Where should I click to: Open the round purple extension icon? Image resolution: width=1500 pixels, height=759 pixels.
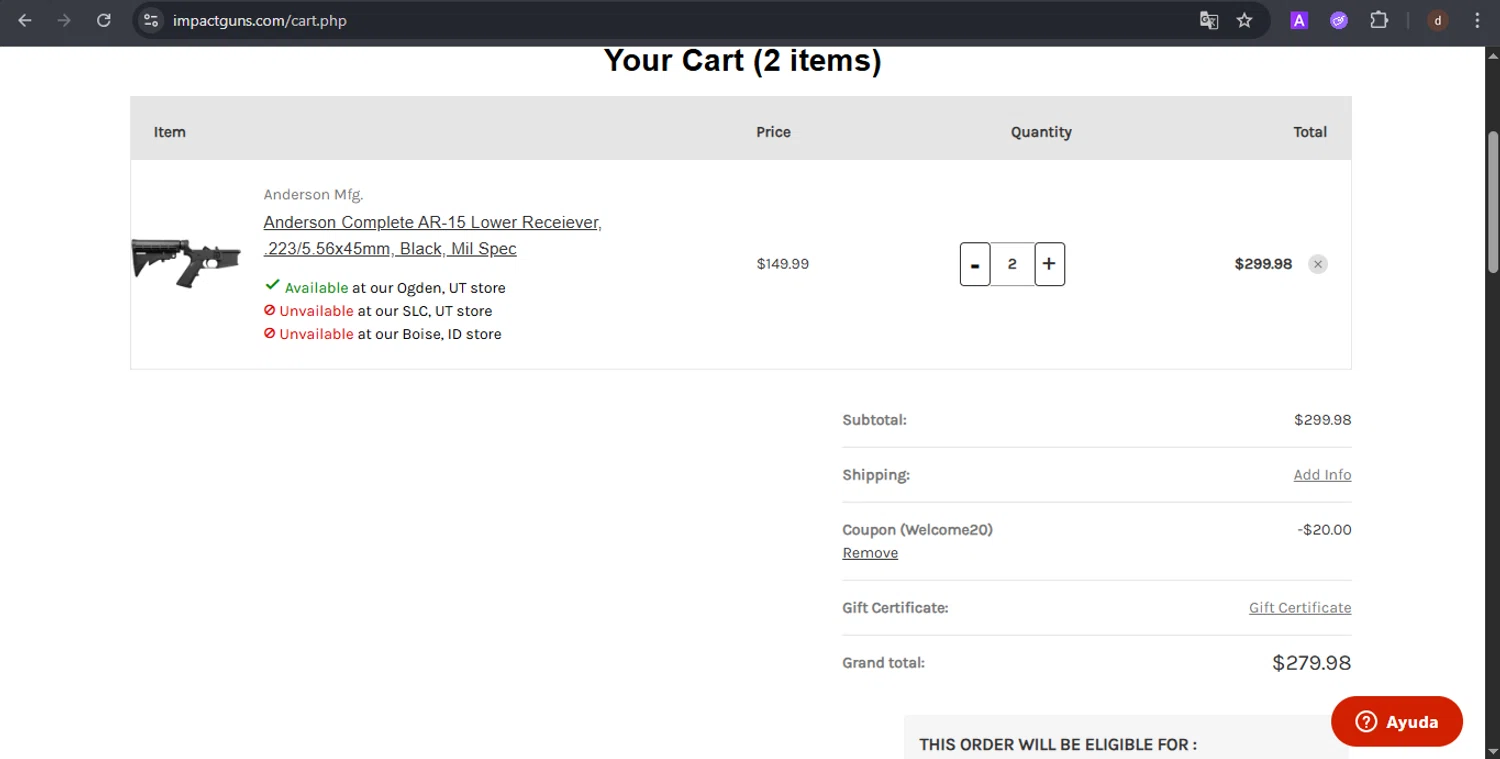click(1339, 20)
